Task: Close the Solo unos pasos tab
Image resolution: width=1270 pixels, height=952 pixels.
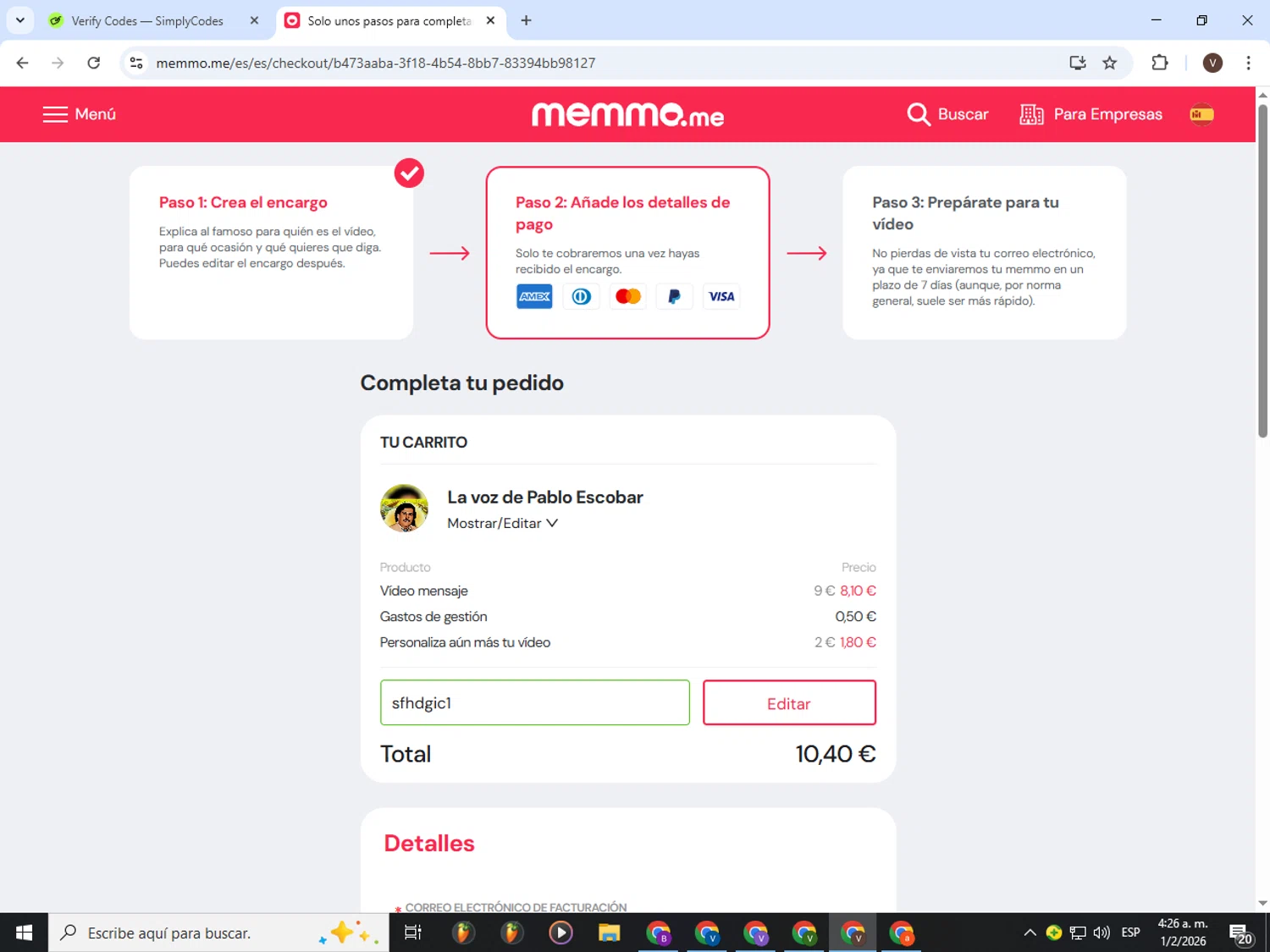Action: pos(490,21)
